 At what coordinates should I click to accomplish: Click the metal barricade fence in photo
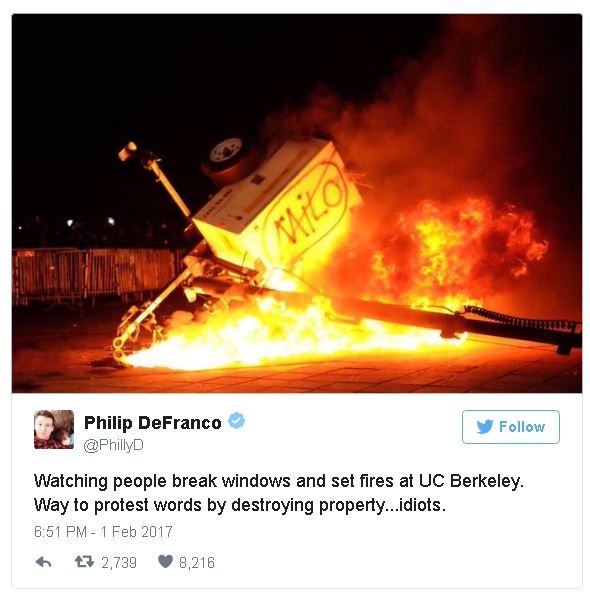(95, 273)
